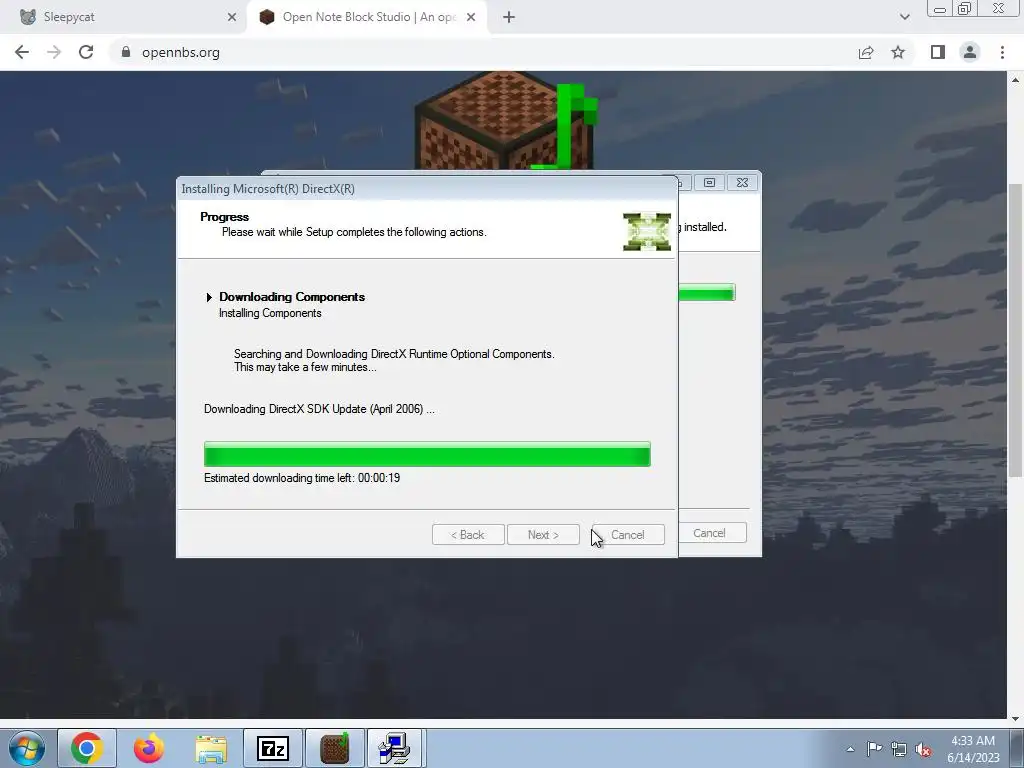Toggle the browser side panel
Screen dimensions: 1024x768
point(938,52)
